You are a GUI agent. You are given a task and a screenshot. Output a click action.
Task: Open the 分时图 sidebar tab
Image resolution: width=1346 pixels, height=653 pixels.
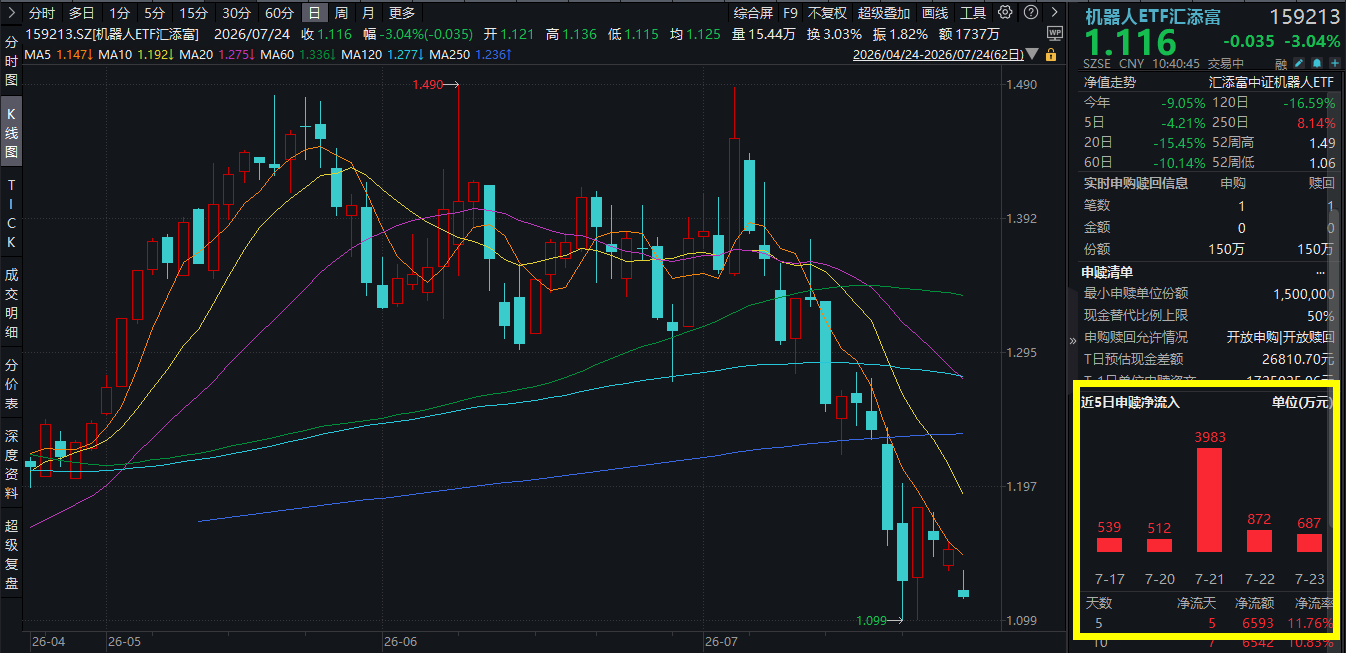[x=11, y=60]
